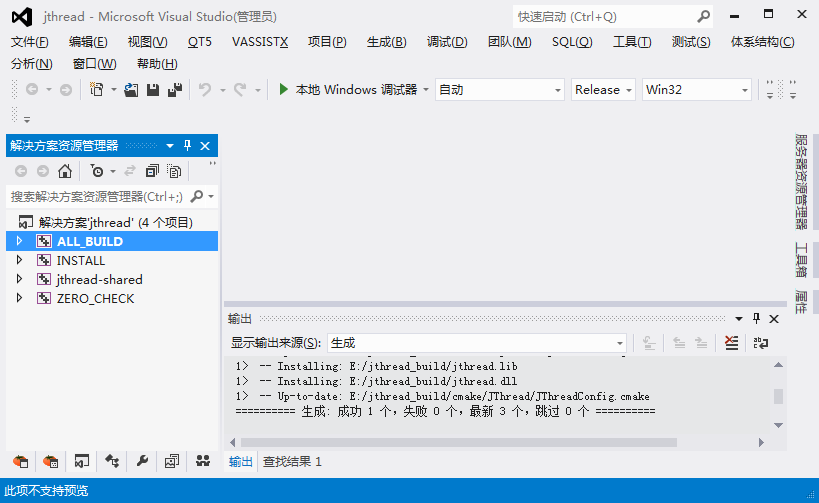This screenshot has width=819, height=503.
Task: Open the 调试(D) debug menu
Action: pyautogui.click(x=447, y=42)
